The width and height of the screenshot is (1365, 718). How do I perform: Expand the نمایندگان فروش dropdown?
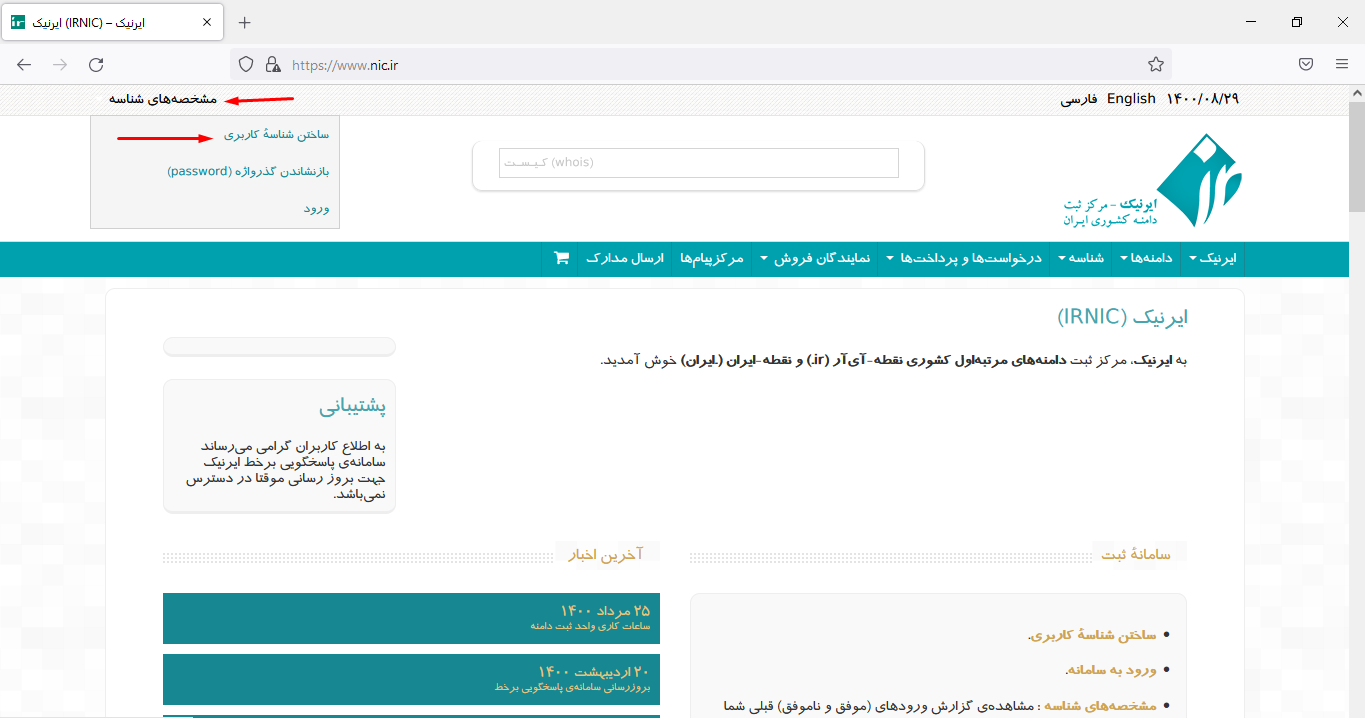(x=815, y=258)
